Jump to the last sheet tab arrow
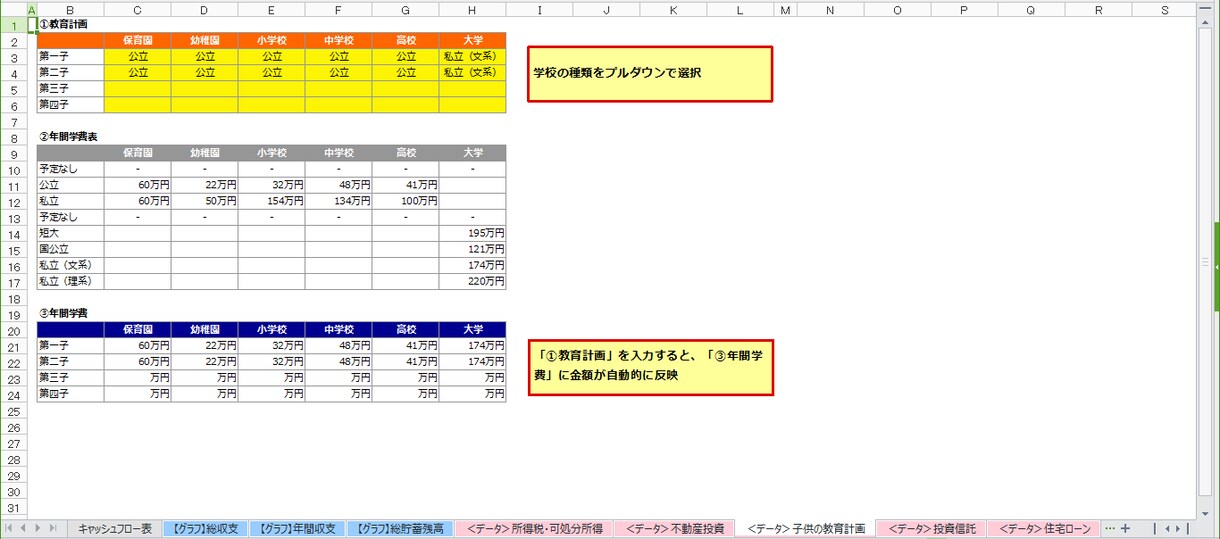1220x539 pixels. tap(54, 528)
